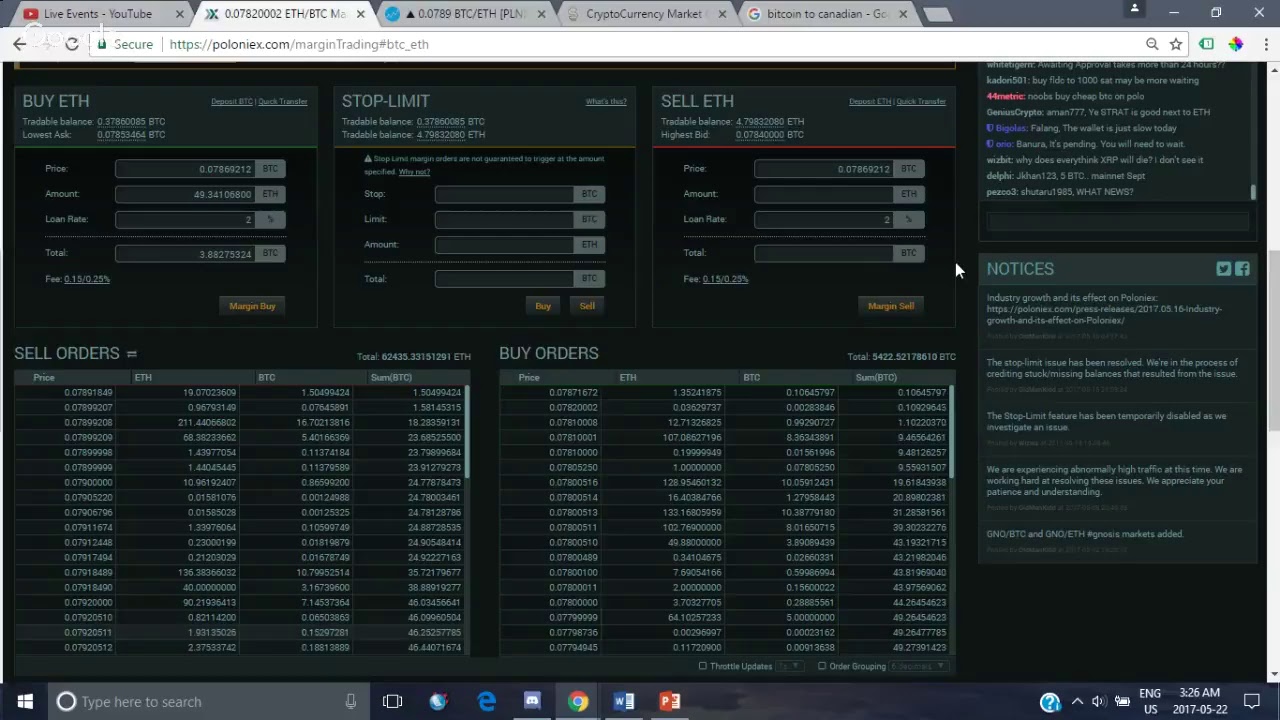1280x720 pixels.
Task: Click Quick Transfer in Buy ETH panel
Action: (x=283, y=102)
